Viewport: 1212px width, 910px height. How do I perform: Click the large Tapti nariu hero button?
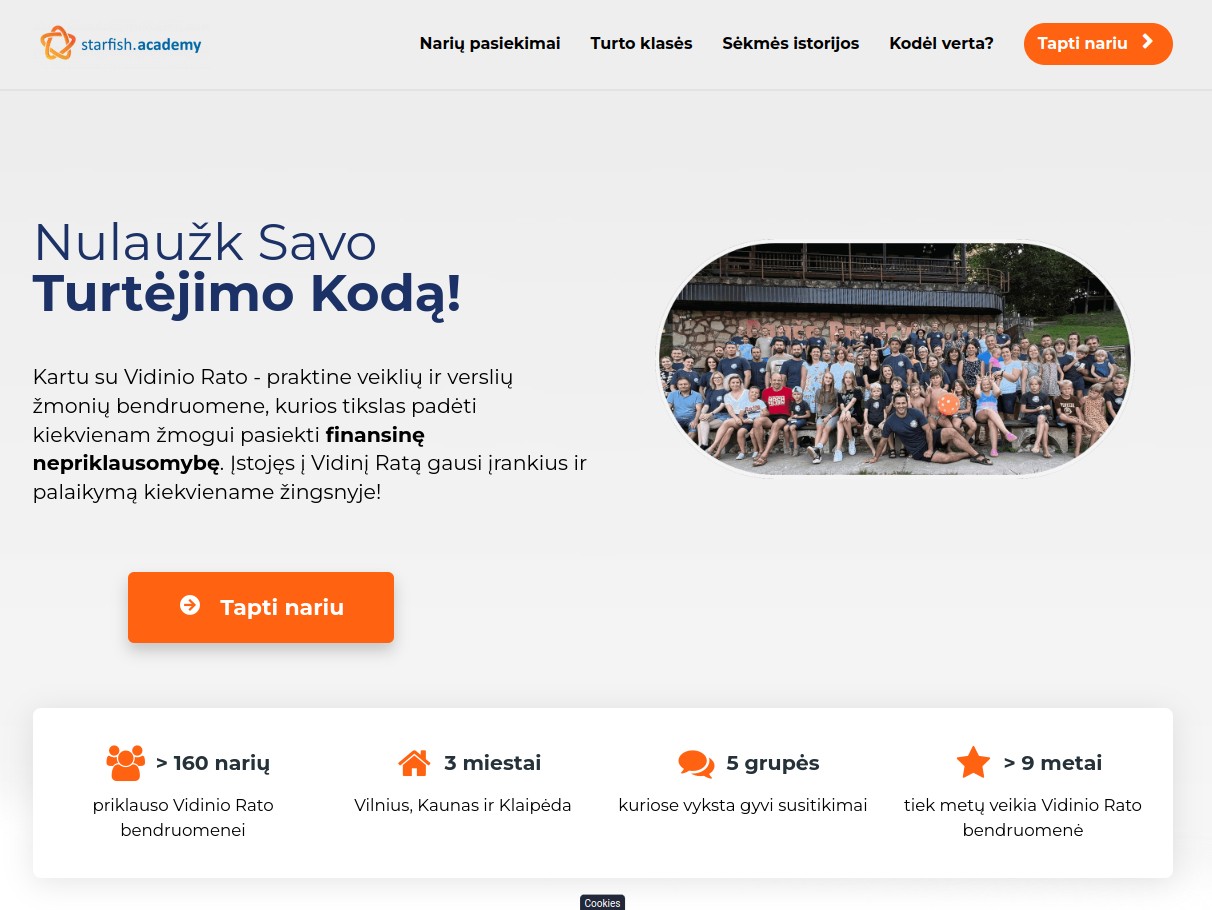261,607
